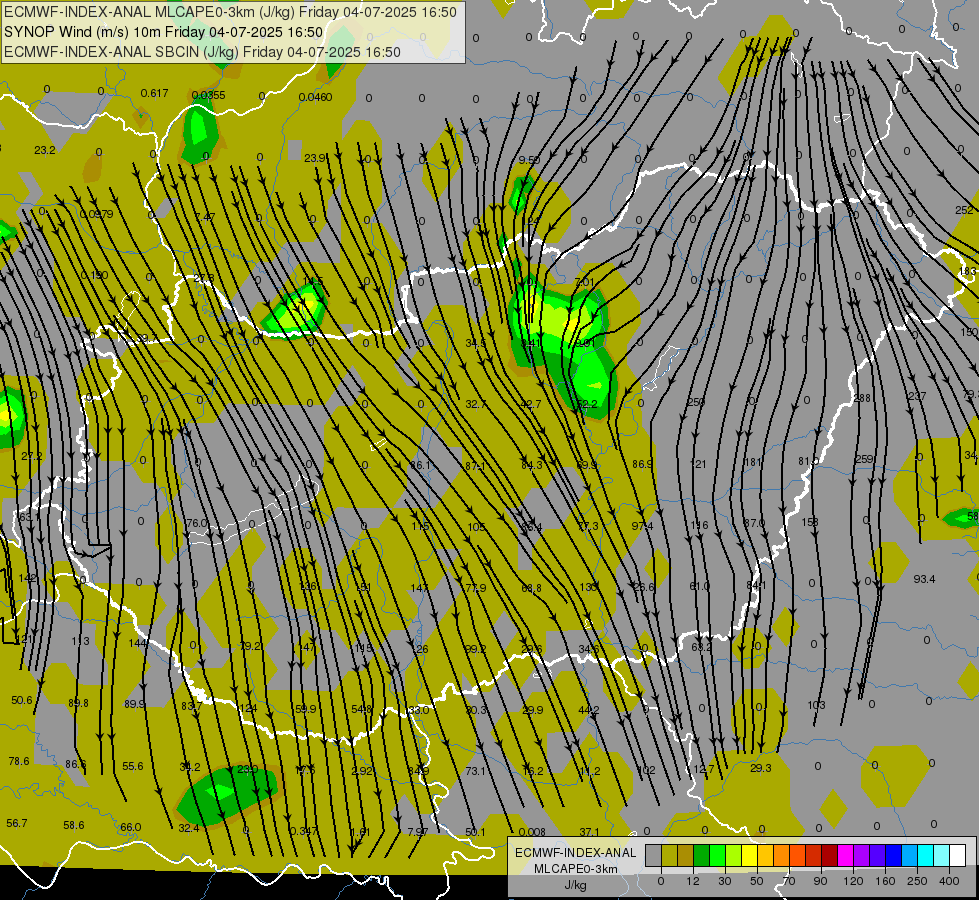Click the "J/kg" unit label in the legend

tap(576, 885)
